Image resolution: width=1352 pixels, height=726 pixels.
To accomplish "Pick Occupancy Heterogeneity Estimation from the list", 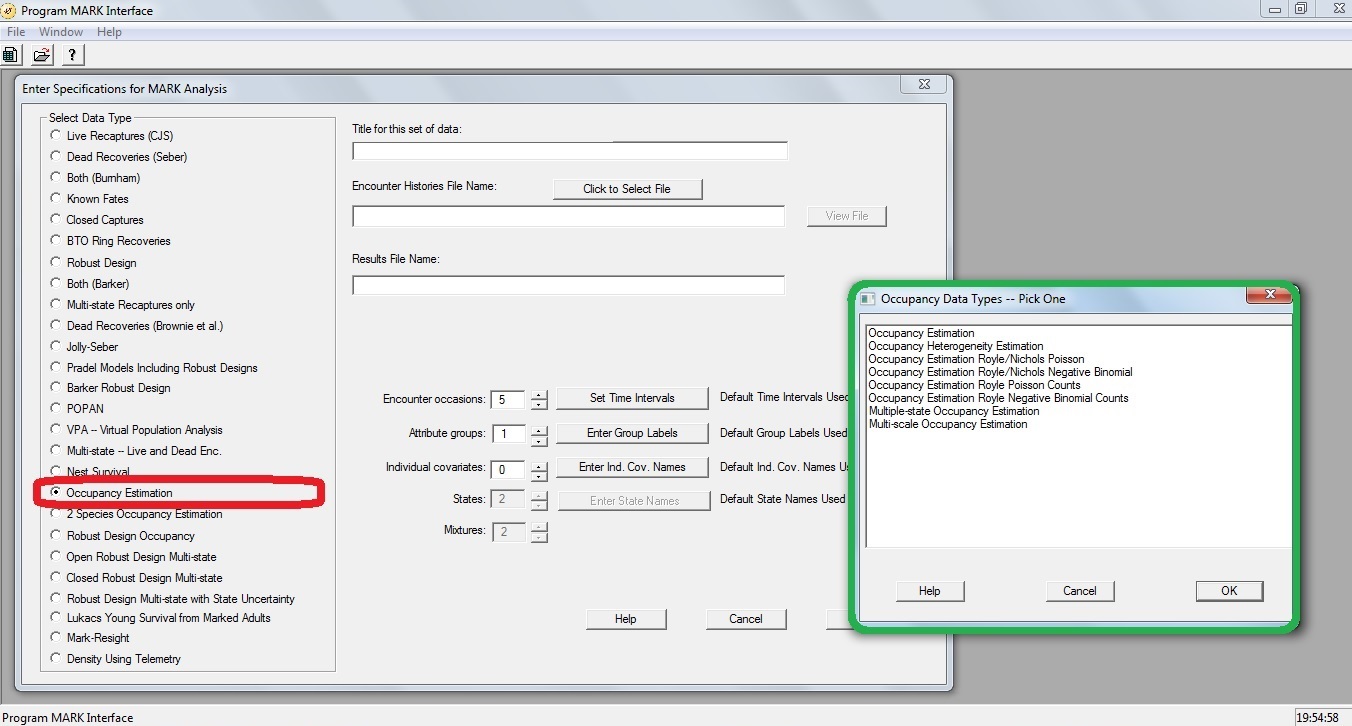I will tap(955, 346).
